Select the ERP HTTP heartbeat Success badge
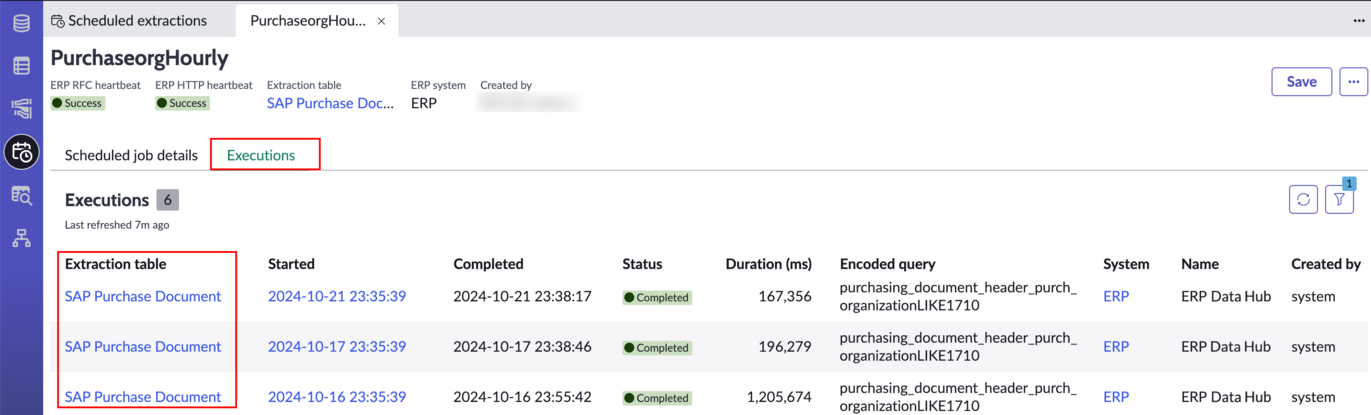Viewport: 1371px width, 415px height. [x=182, y=103]
